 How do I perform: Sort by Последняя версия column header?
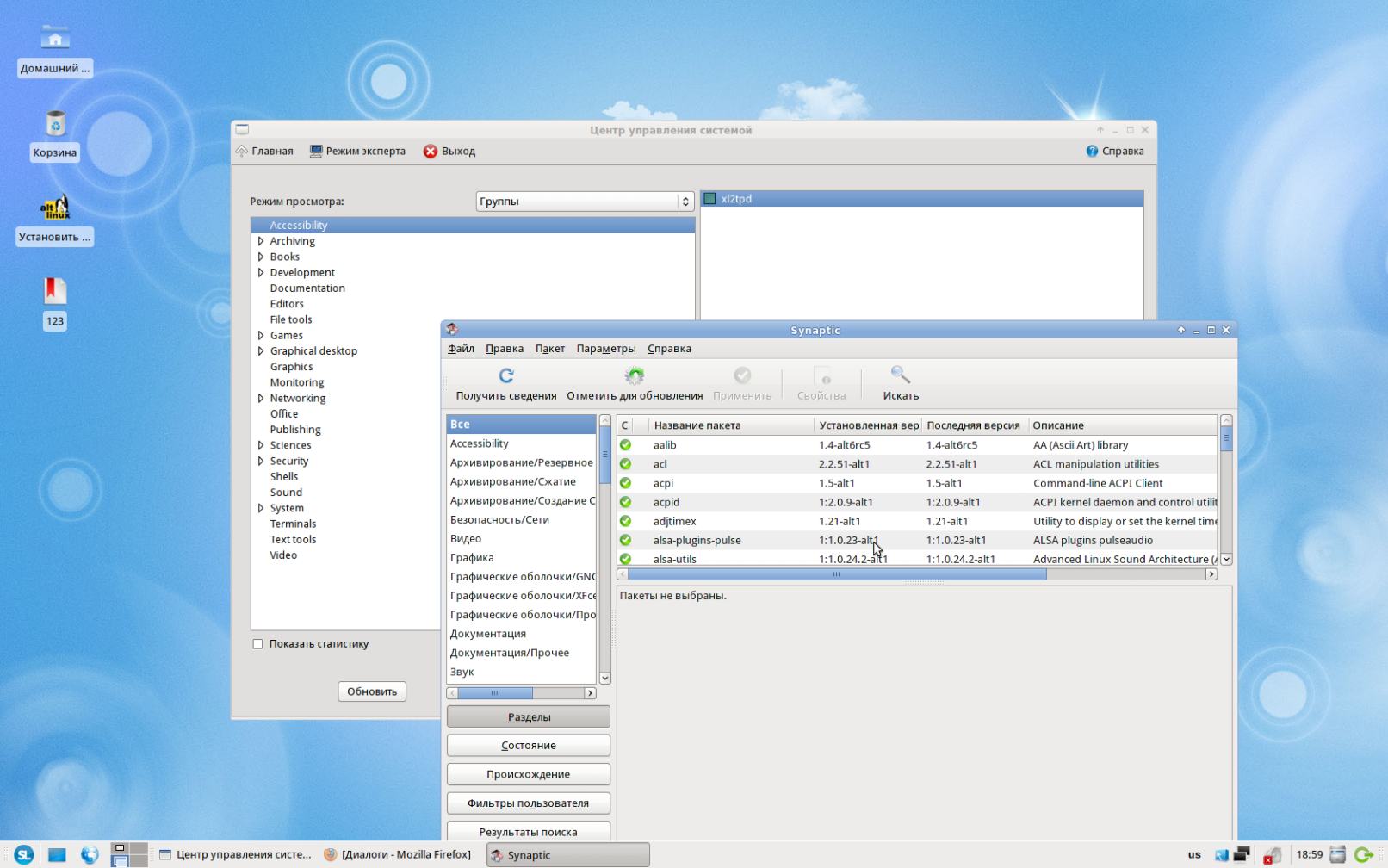point(975,425)
